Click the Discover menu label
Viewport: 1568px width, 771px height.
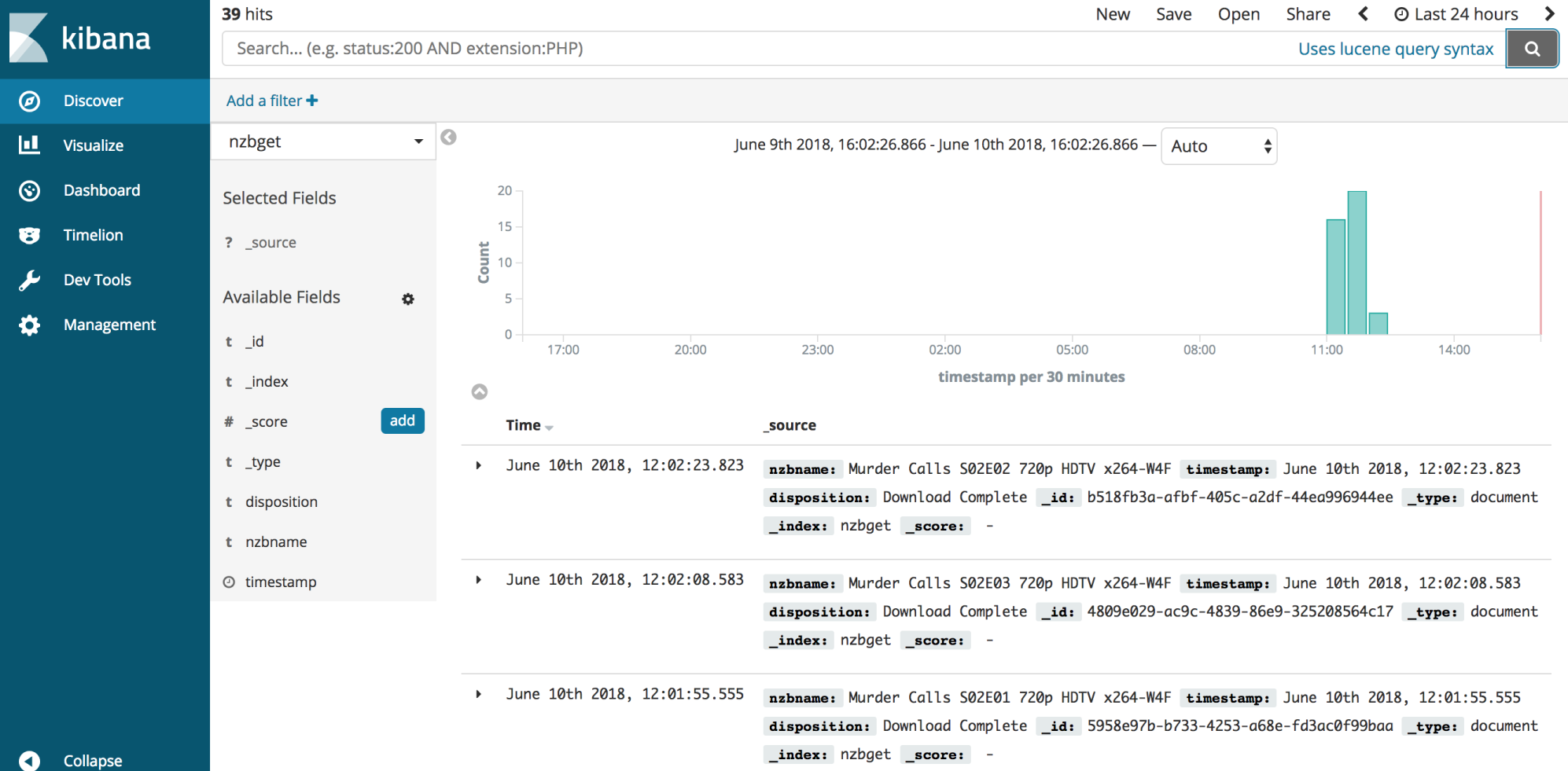(x=93, y=101)
